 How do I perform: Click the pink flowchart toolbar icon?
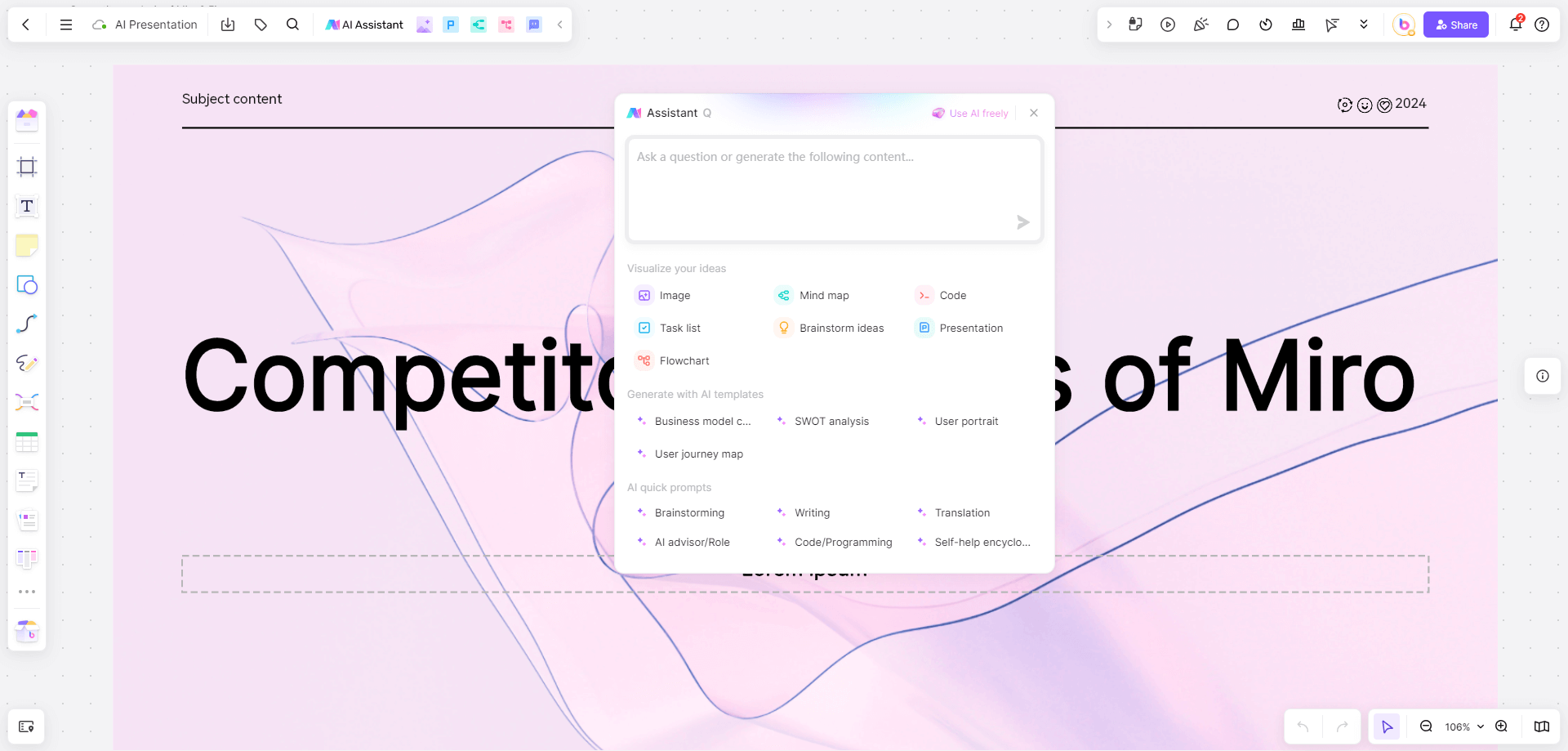[506, 25]
